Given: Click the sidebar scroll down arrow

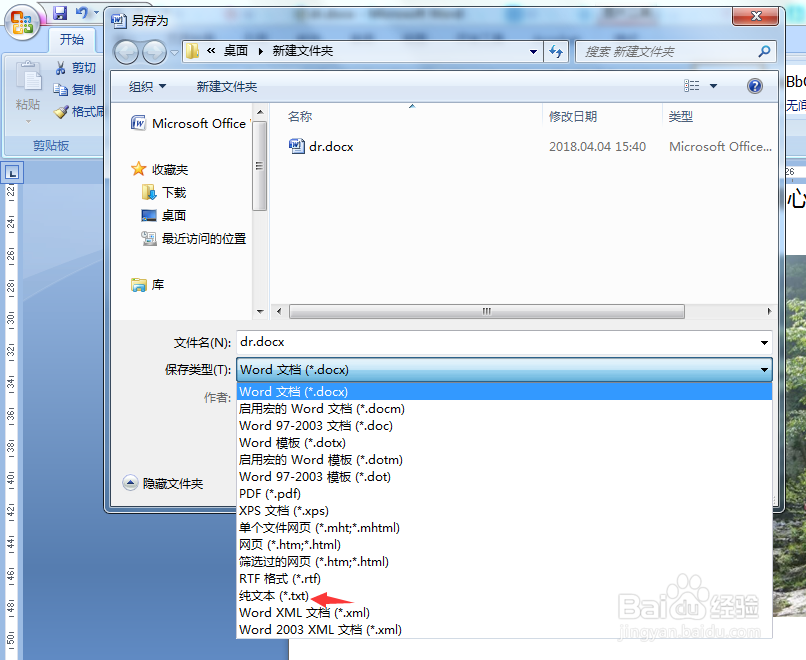Looking at the screenshot, I should click(260, 311).
